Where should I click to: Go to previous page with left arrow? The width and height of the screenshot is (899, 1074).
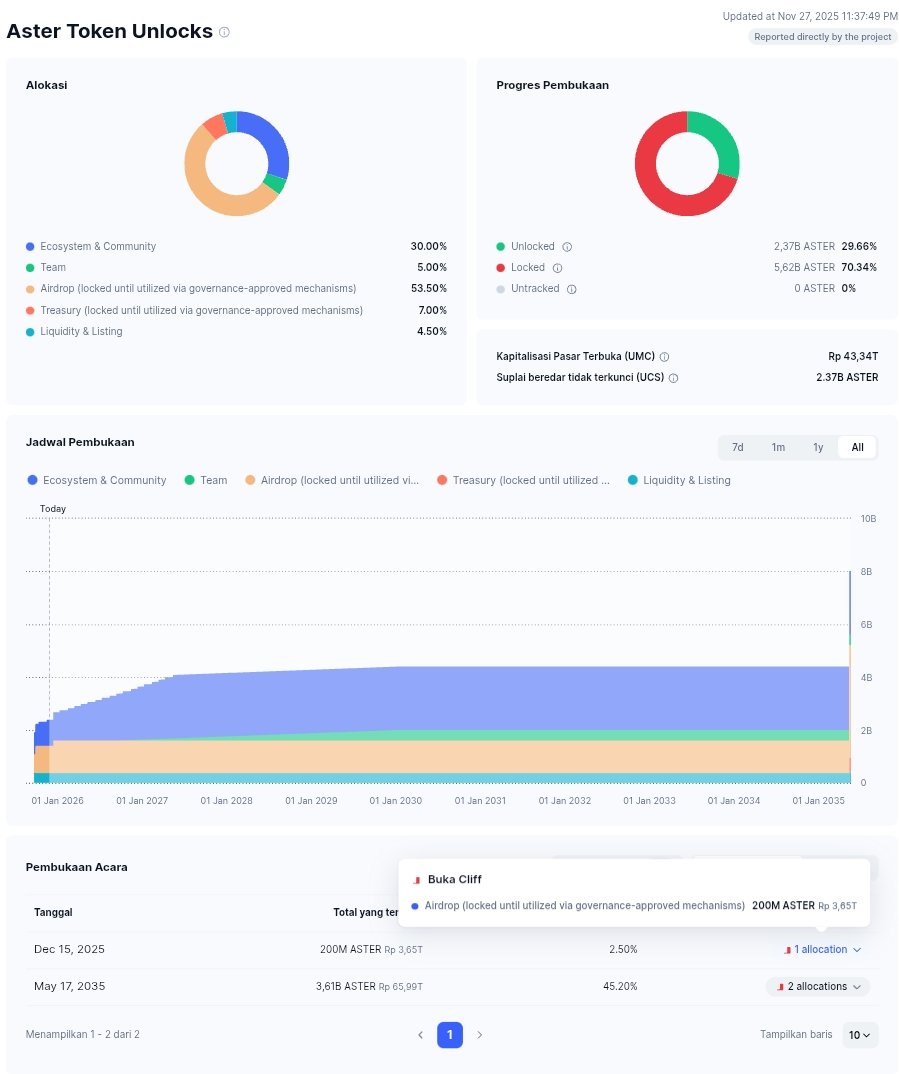coord(420,1035)
